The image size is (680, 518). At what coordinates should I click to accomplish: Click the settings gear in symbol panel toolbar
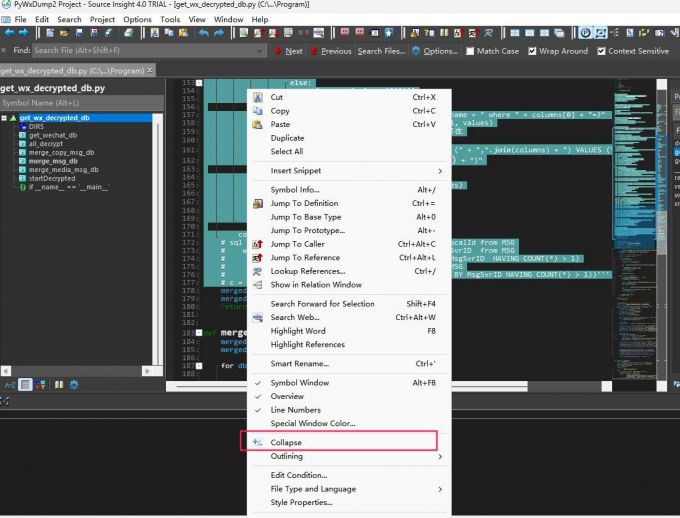(x=74, y=385)
